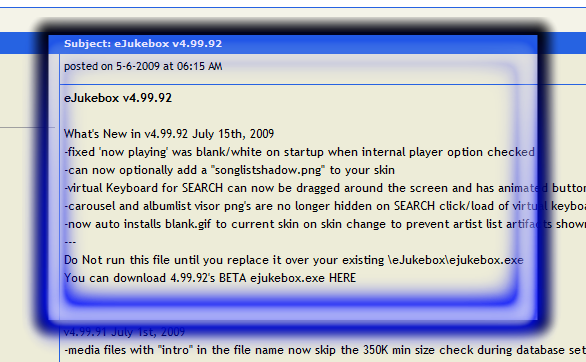Click the bold heading 'eJukebox v4.99.92'

pyautogui.click(x=118, y=98)
